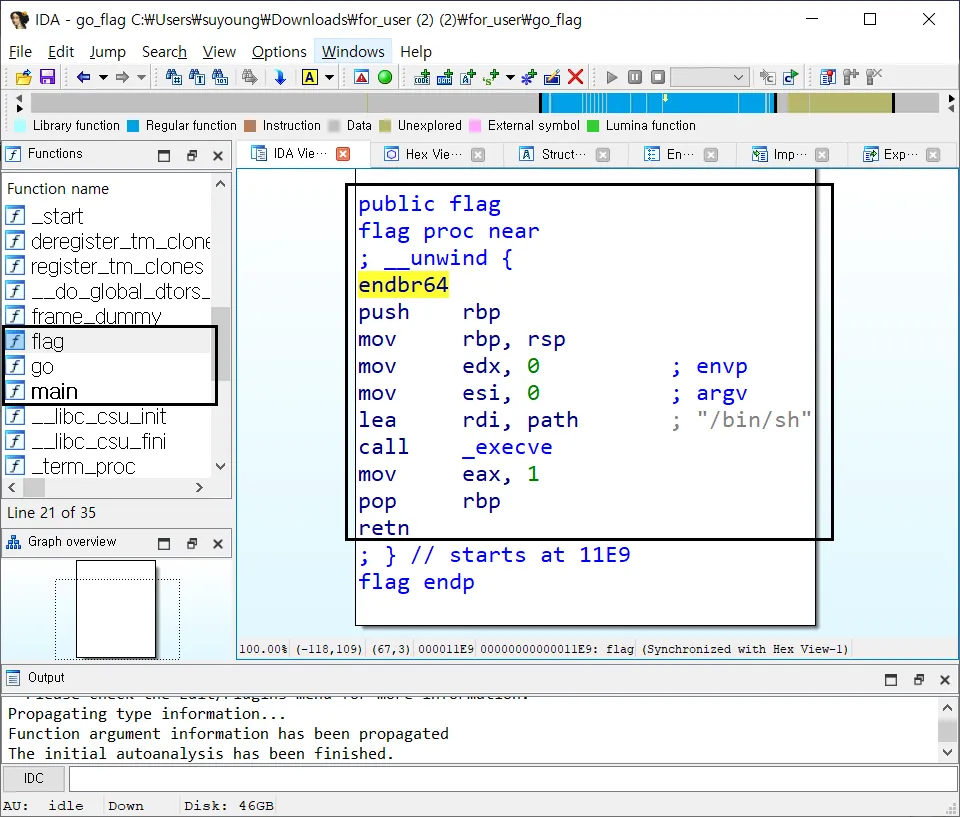This screenshot has width=960, height=817.
Task: Click the IDC command input field
Action: pos(500,779)
